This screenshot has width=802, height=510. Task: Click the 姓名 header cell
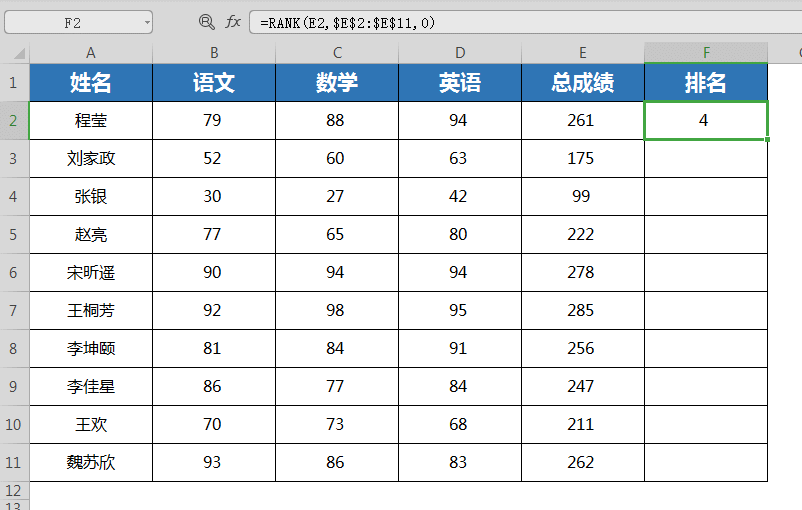pos(91,82)
